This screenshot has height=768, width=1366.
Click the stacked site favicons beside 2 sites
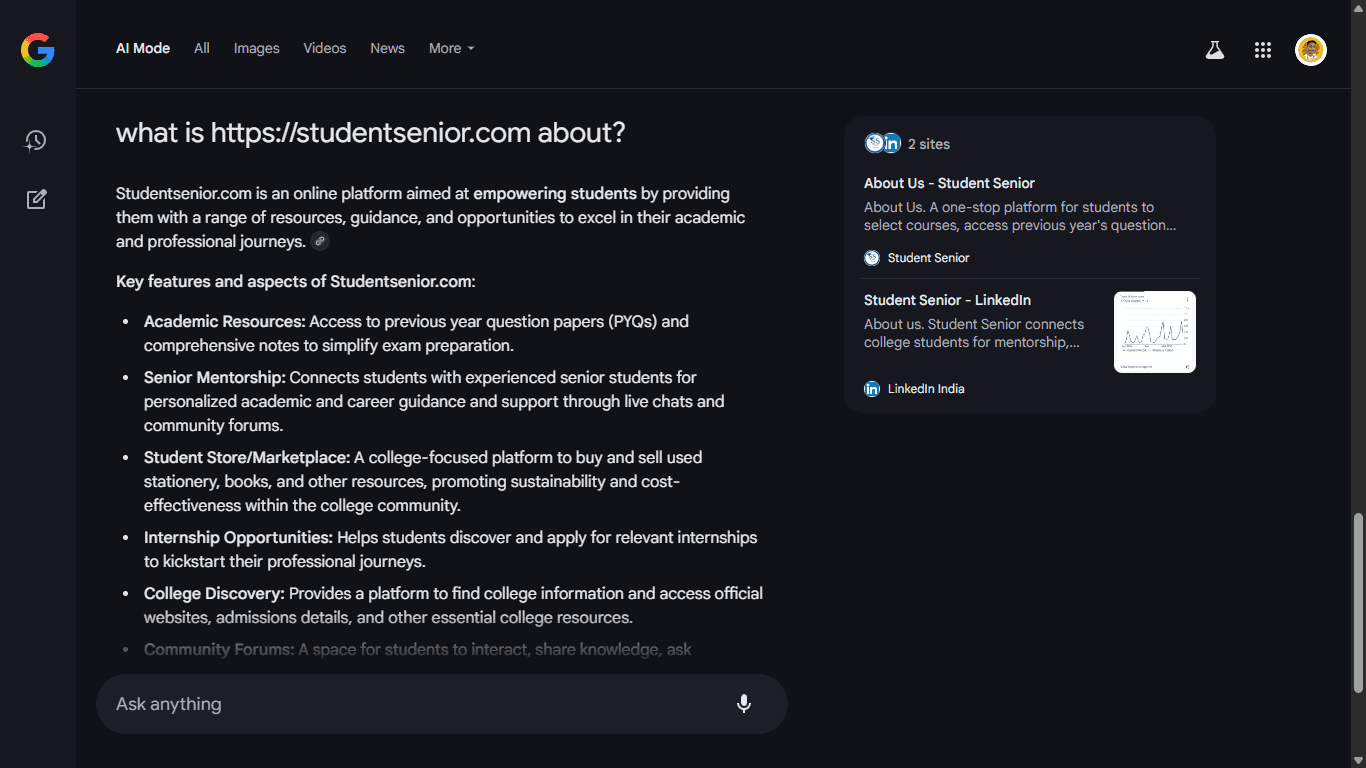point(883,144)
